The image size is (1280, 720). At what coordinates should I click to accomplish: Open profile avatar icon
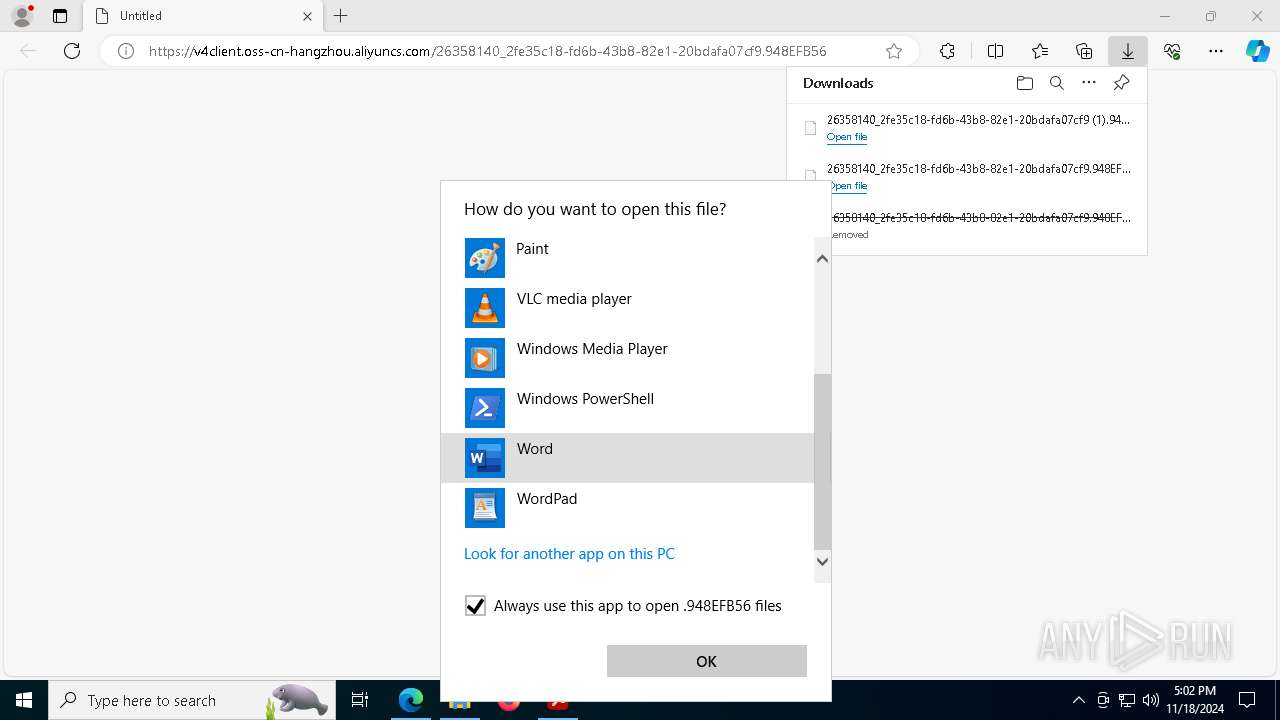pyautogui.click(x=22, y=16)
